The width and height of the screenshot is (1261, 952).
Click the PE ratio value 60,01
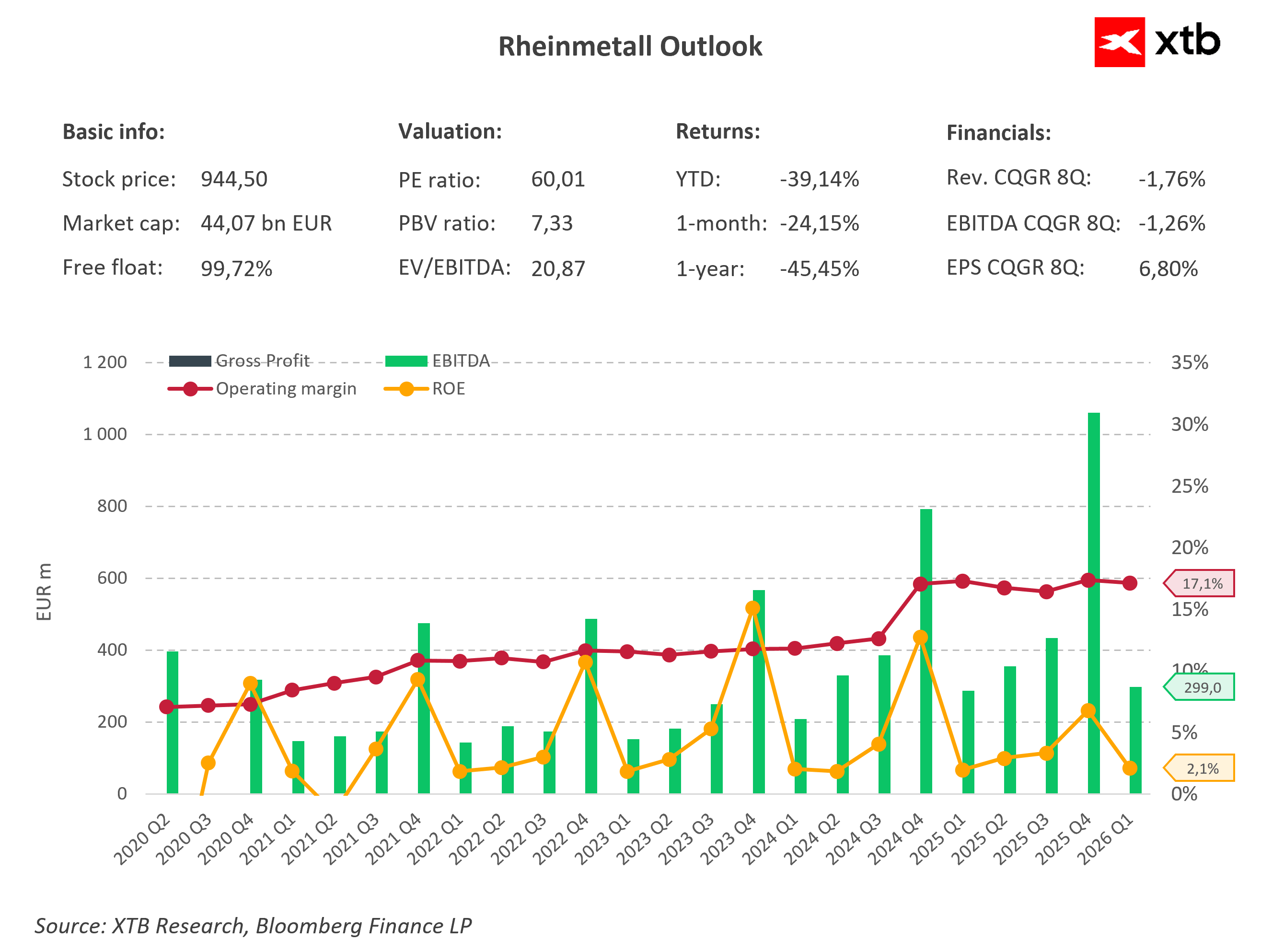[x=557, y=179]
